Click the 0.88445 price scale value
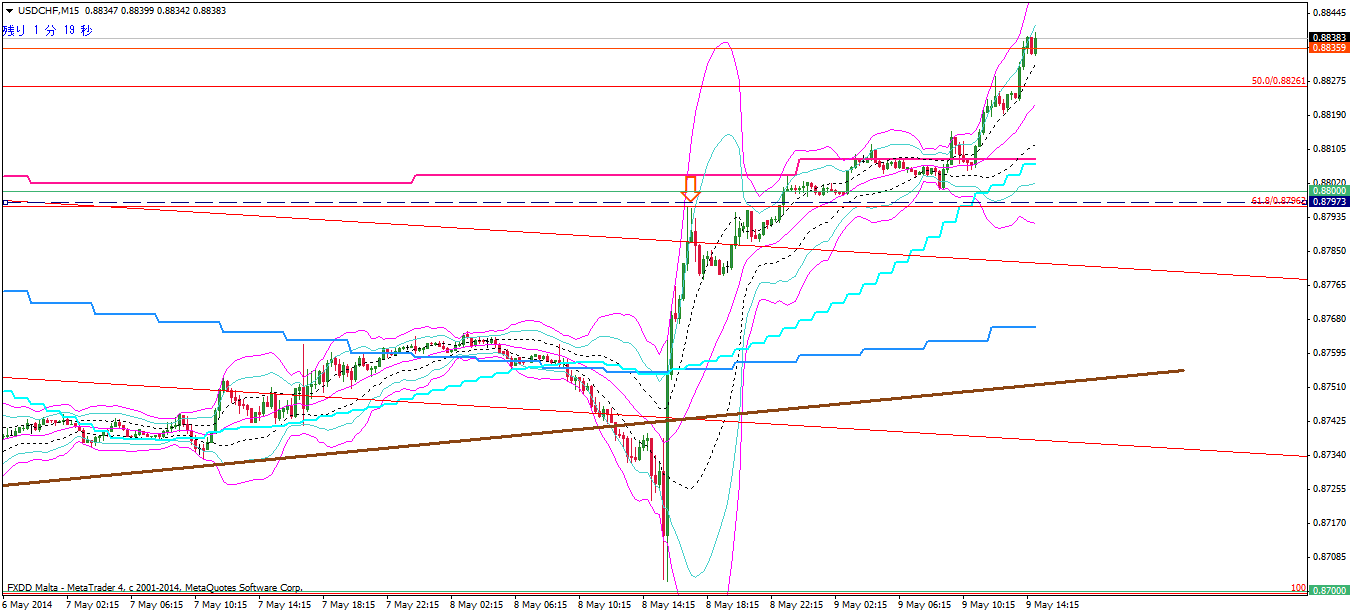 (x=1328, y=13)
